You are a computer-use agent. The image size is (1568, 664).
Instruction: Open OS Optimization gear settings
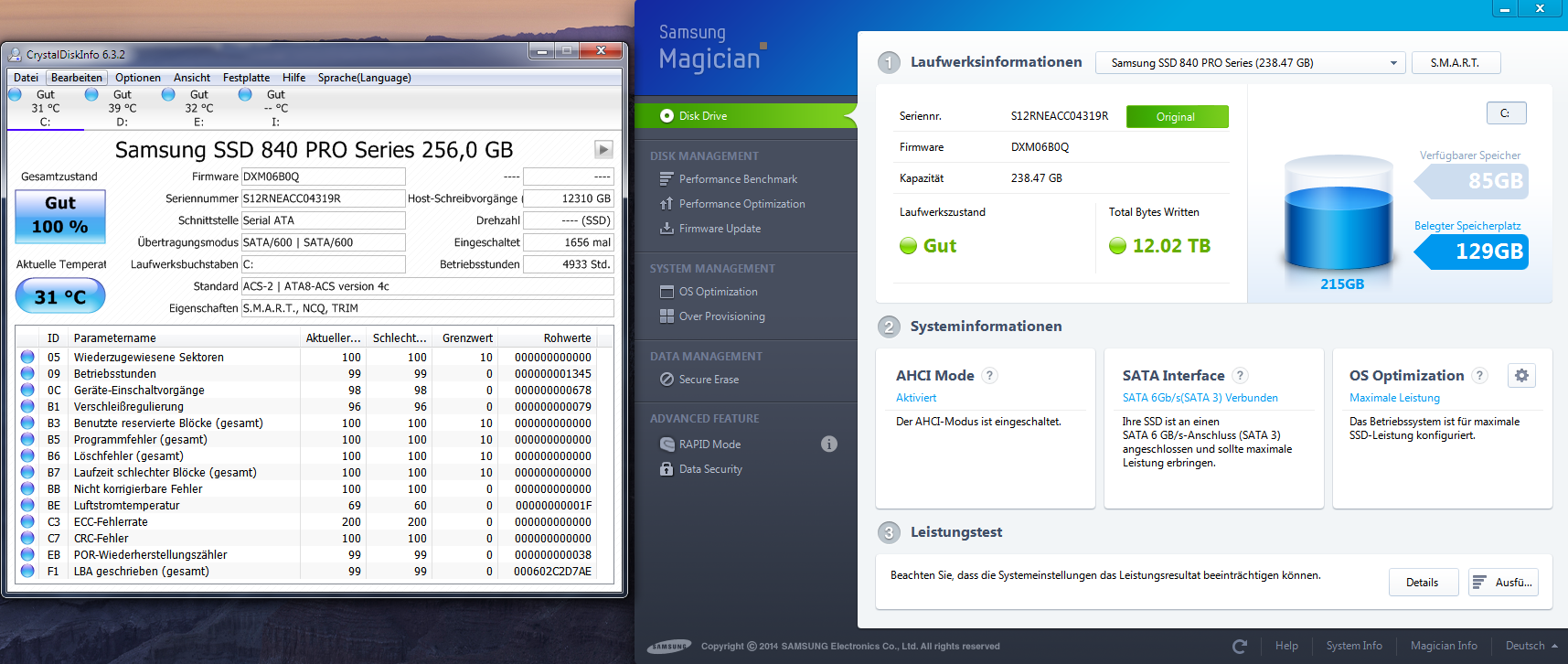1521,375
